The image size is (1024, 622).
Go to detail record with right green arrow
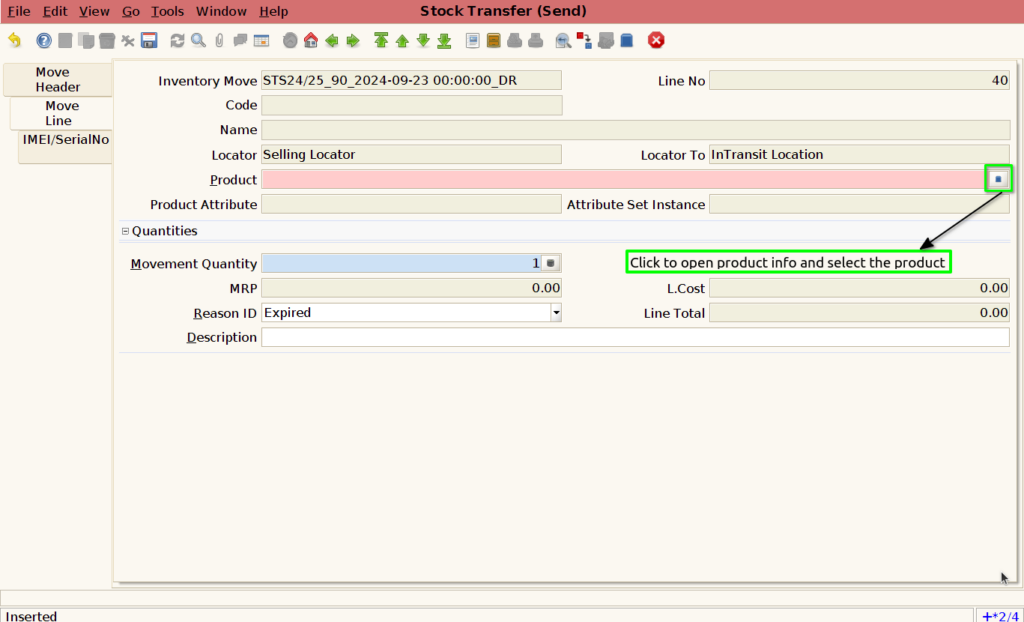[x=353, y=41]
